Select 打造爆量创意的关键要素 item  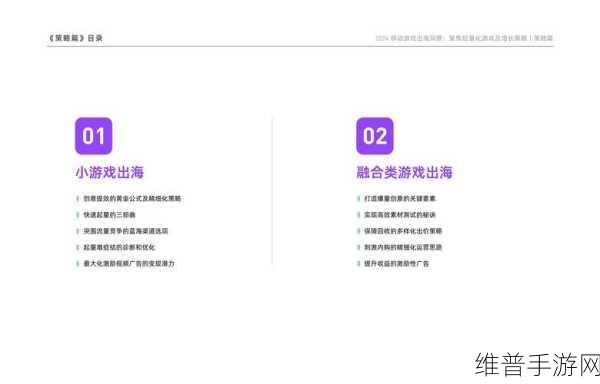[x=400, y=198]
